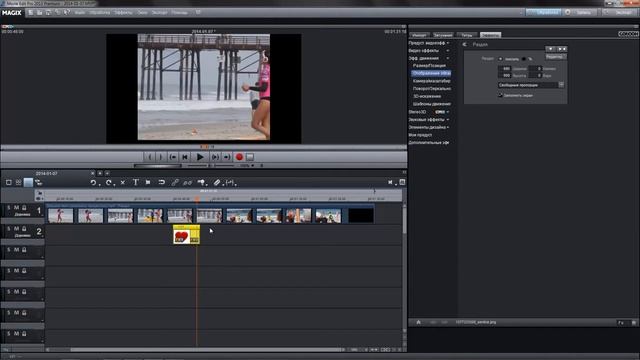The image size is (640, 360).
Task: Click the save project icon
Action: [x=48, y=13]
